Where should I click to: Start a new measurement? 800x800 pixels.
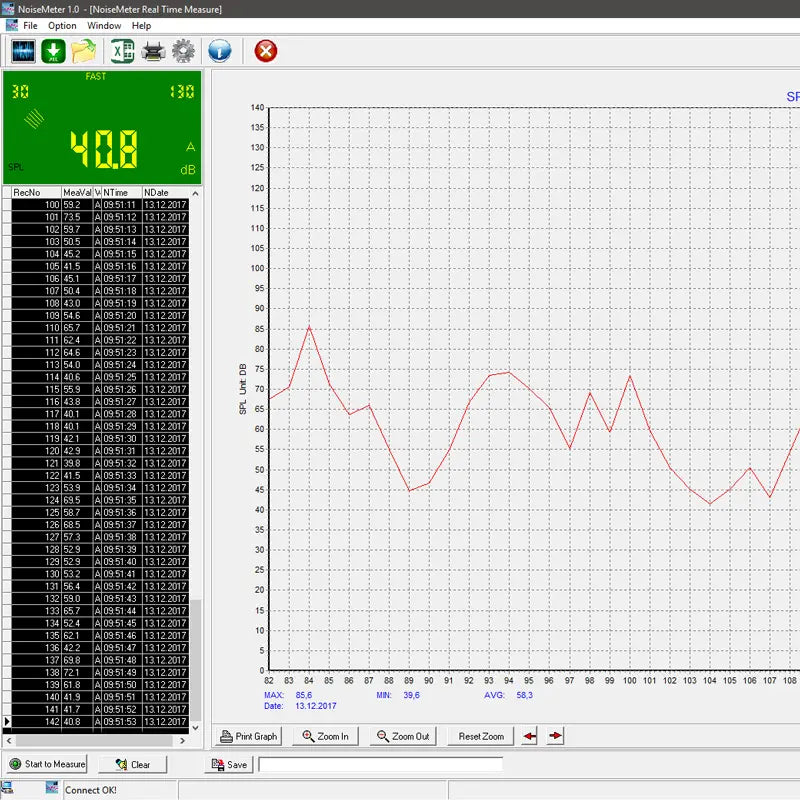tap(46, 763)
